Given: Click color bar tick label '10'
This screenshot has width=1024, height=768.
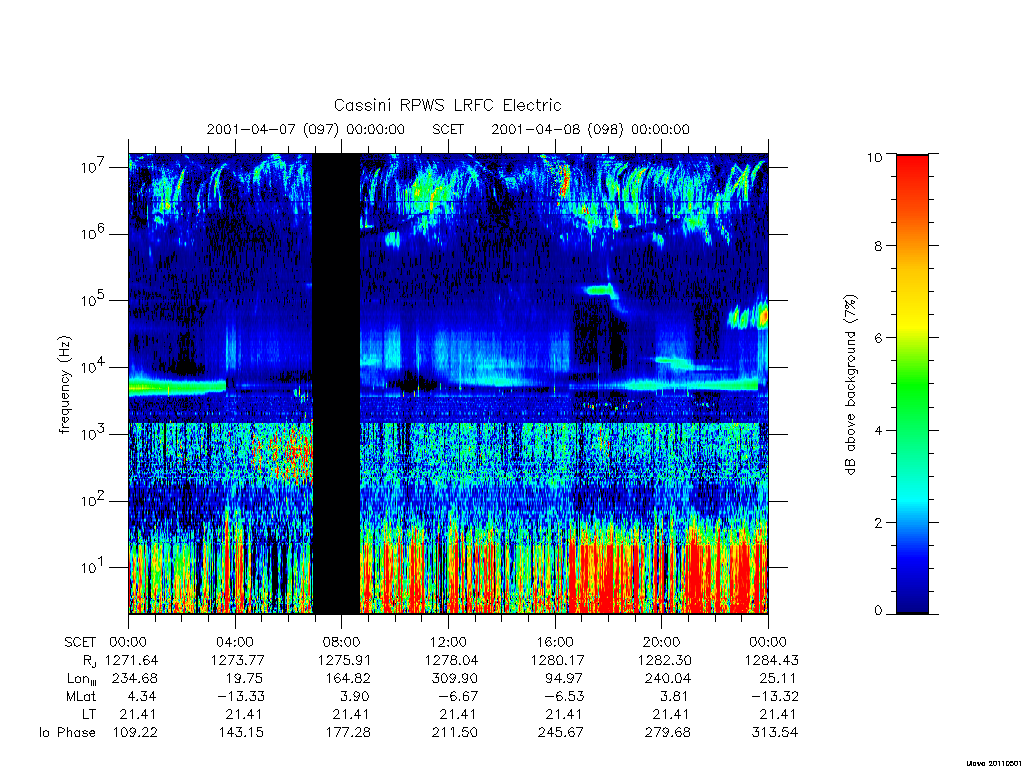Looking at the screenshot, I should click(x=874, y=157).
